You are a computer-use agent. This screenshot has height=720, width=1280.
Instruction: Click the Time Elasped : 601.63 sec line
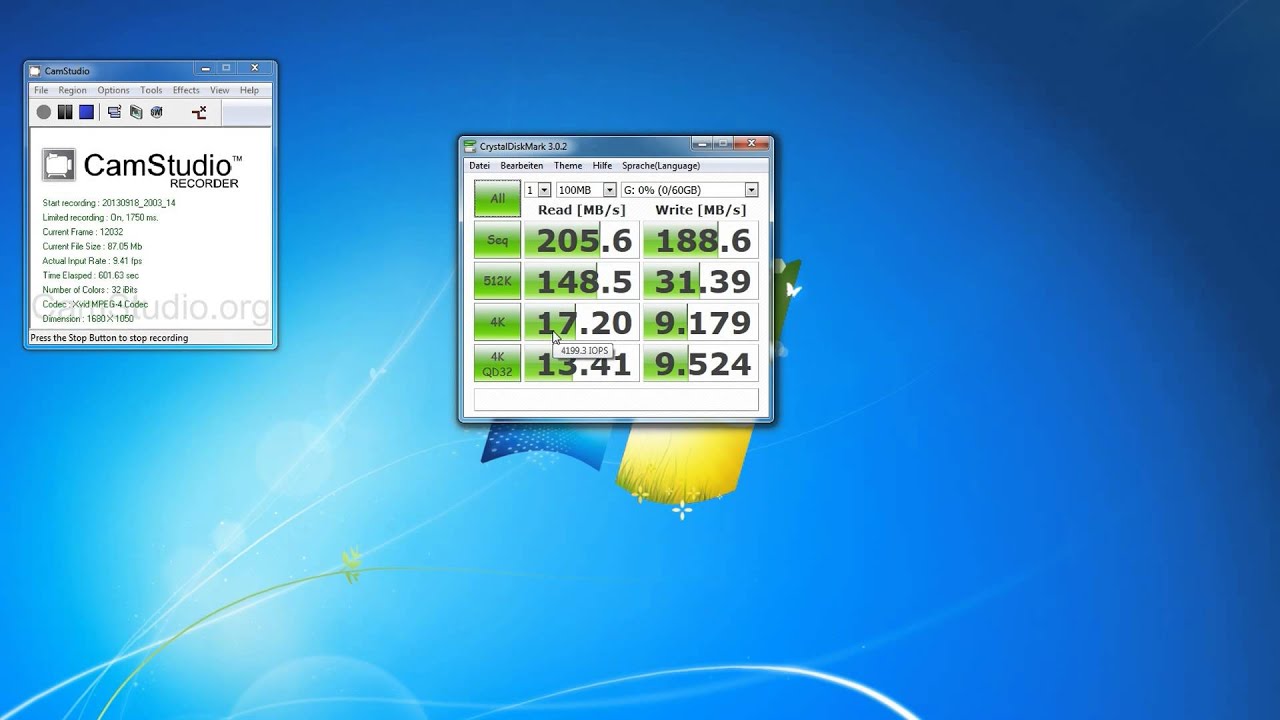click(x=91, y=275)
